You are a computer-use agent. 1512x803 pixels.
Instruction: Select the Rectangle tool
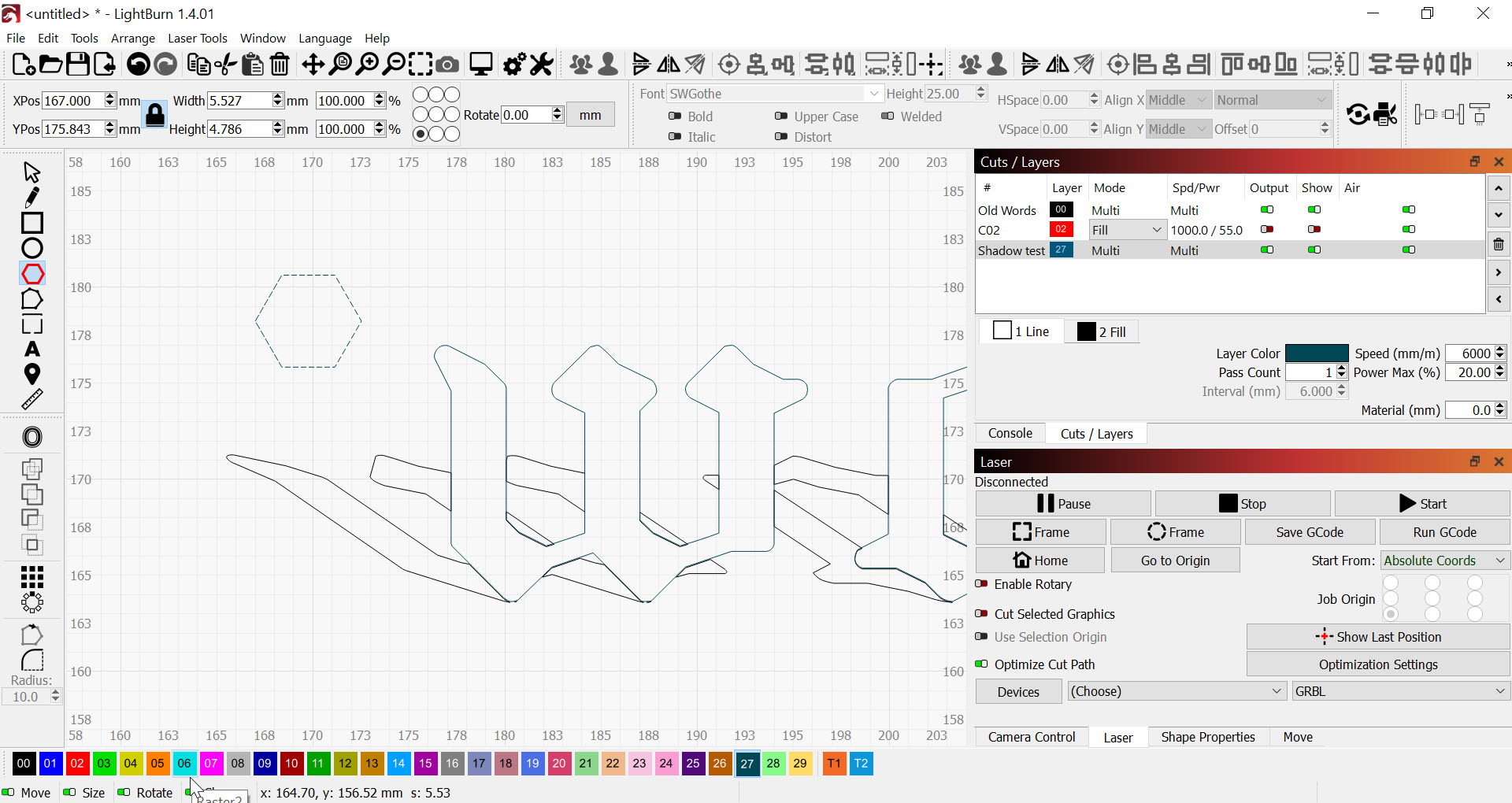tap(32, 223)
